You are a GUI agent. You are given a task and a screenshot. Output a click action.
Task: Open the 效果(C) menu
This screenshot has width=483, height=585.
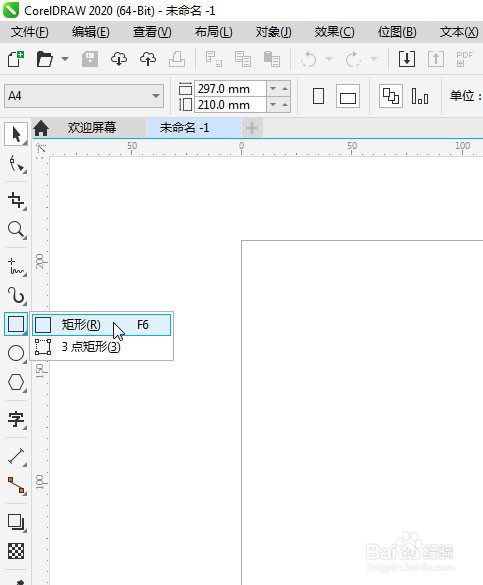[334, 32]
